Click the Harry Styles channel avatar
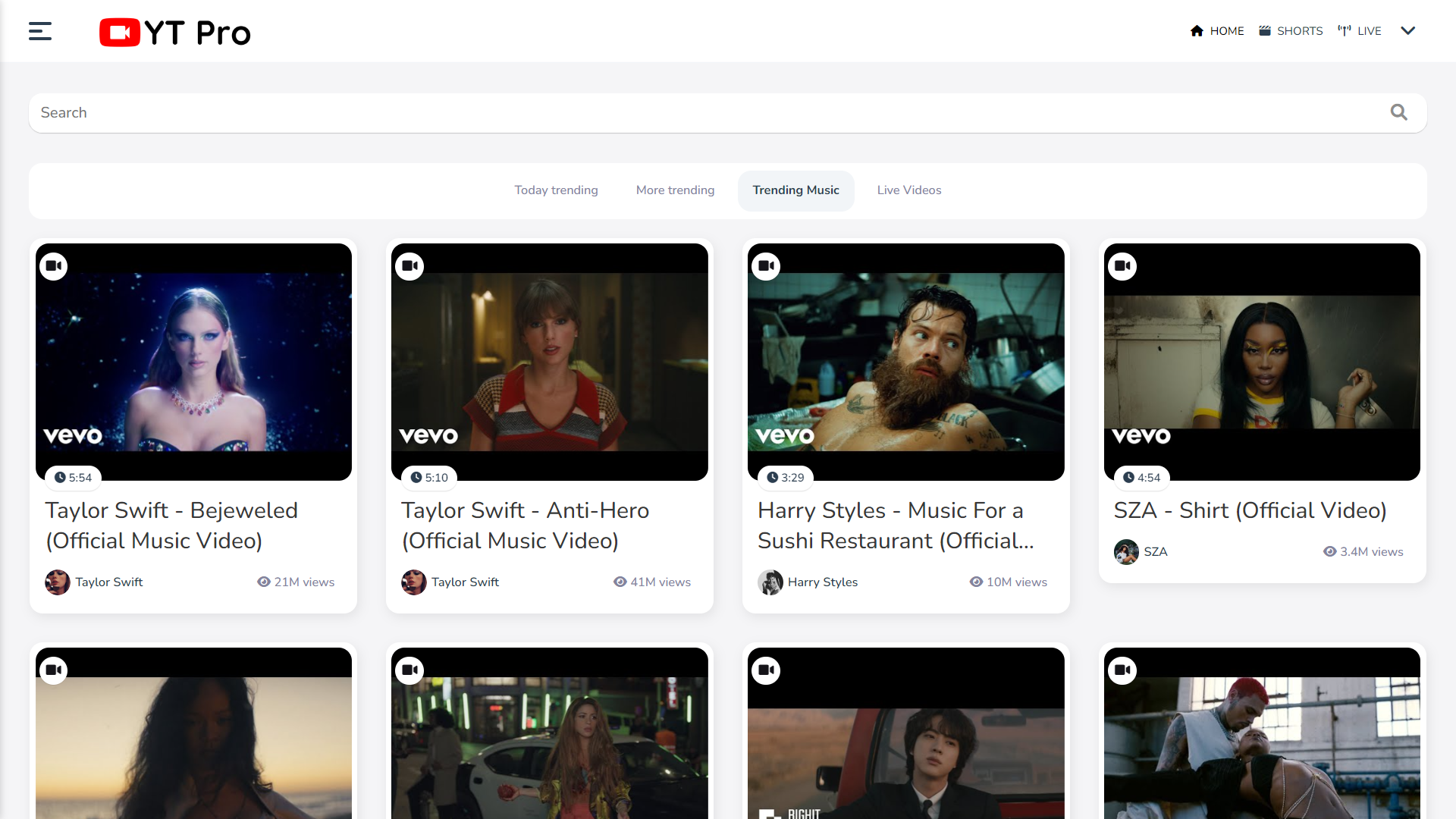The image size is (1456, 819). tap(770, 582)
